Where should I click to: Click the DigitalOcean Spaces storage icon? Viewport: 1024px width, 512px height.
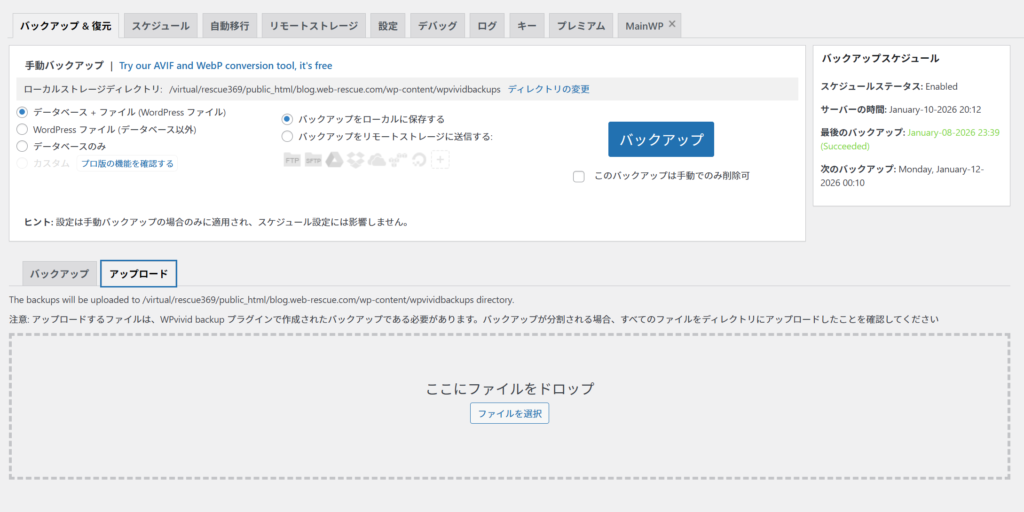point(418,160)
